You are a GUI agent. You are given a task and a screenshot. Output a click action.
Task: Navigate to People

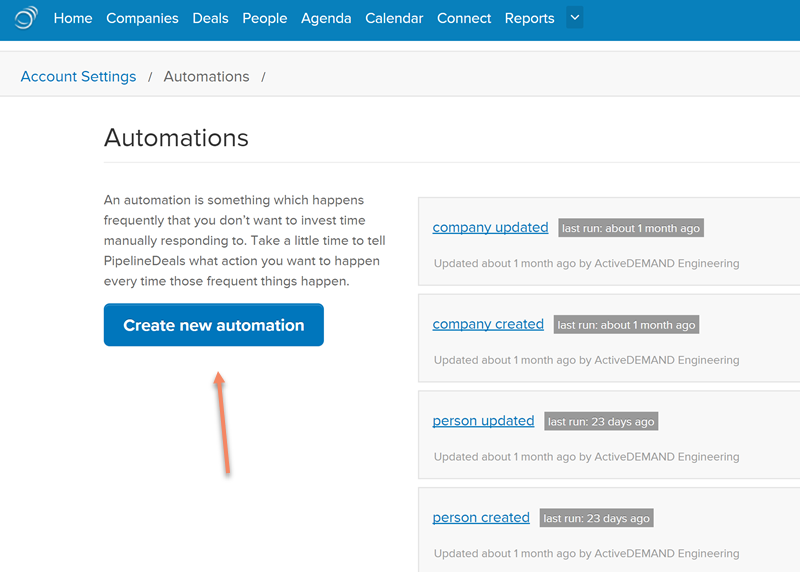(265, 18)
